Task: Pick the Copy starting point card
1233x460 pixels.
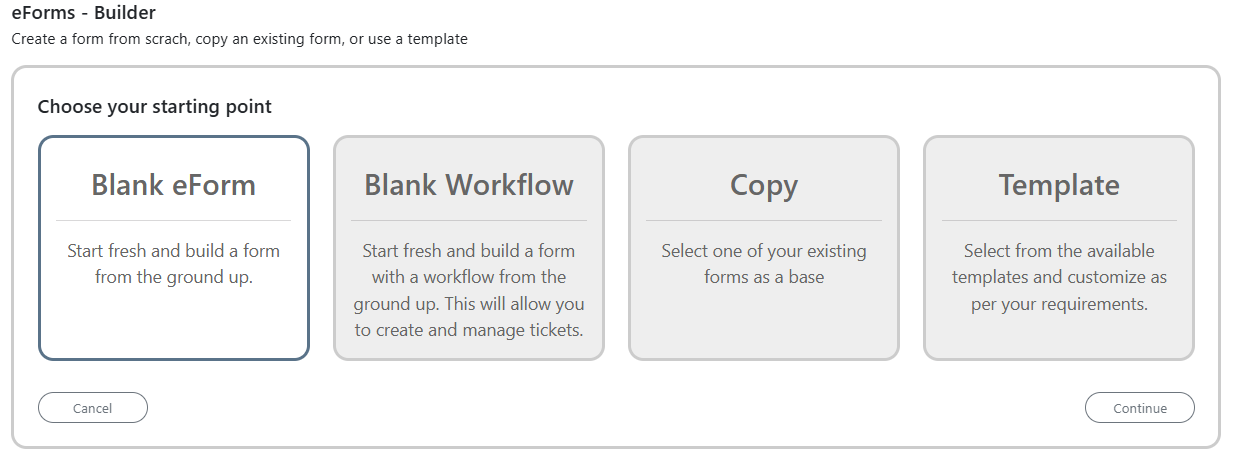Action: tap(764, 248)
